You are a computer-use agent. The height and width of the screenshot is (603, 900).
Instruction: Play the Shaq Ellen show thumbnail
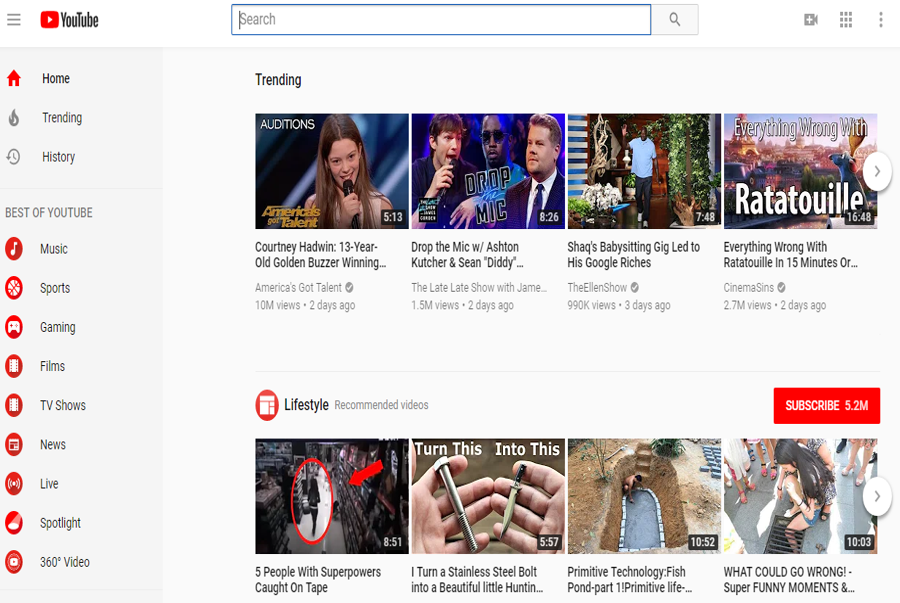pos(644,171)
